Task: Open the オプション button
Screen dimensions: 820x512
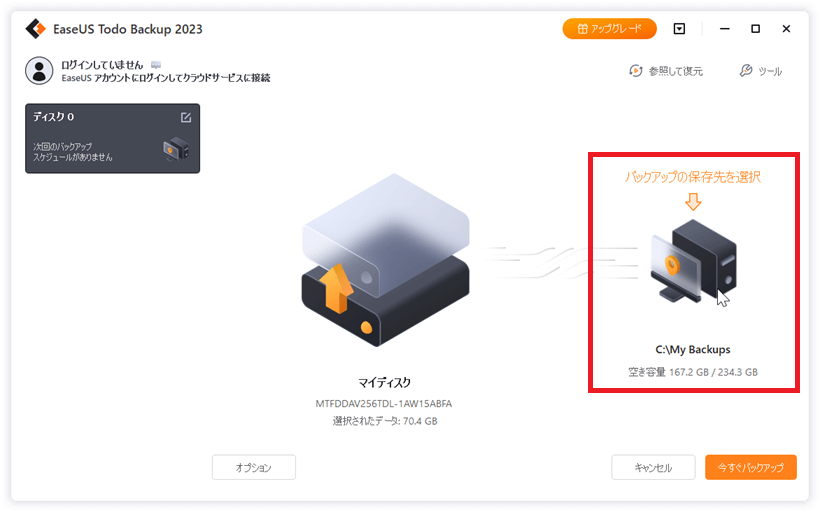Action: click(x=254, y=467)
